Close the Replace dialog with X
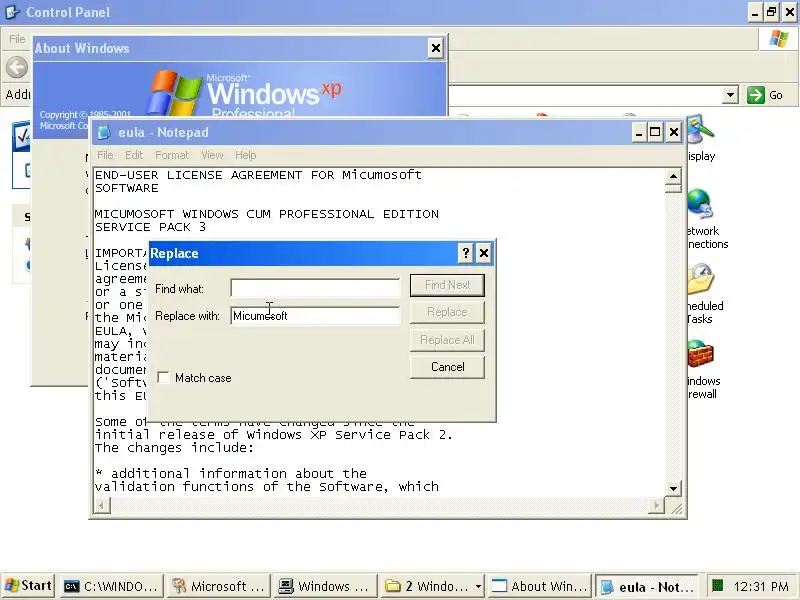This screenshot has height=600, width=800. coord(484,253)
